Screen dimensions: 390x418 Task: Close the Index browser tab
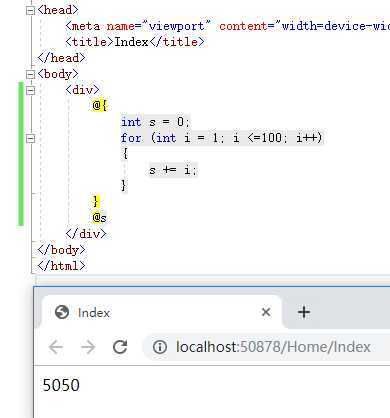coord(266,312)
